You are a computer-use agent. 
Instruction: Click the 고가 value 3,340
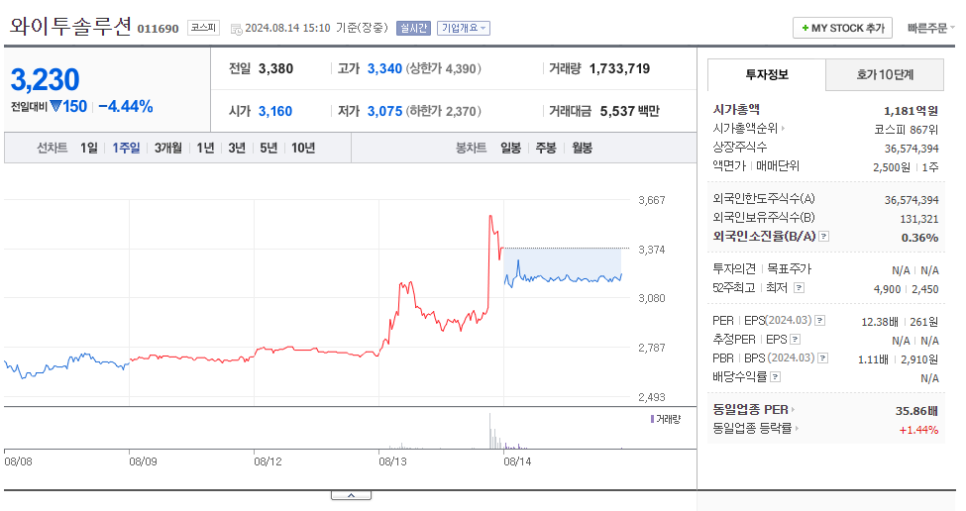pos(384,68)
